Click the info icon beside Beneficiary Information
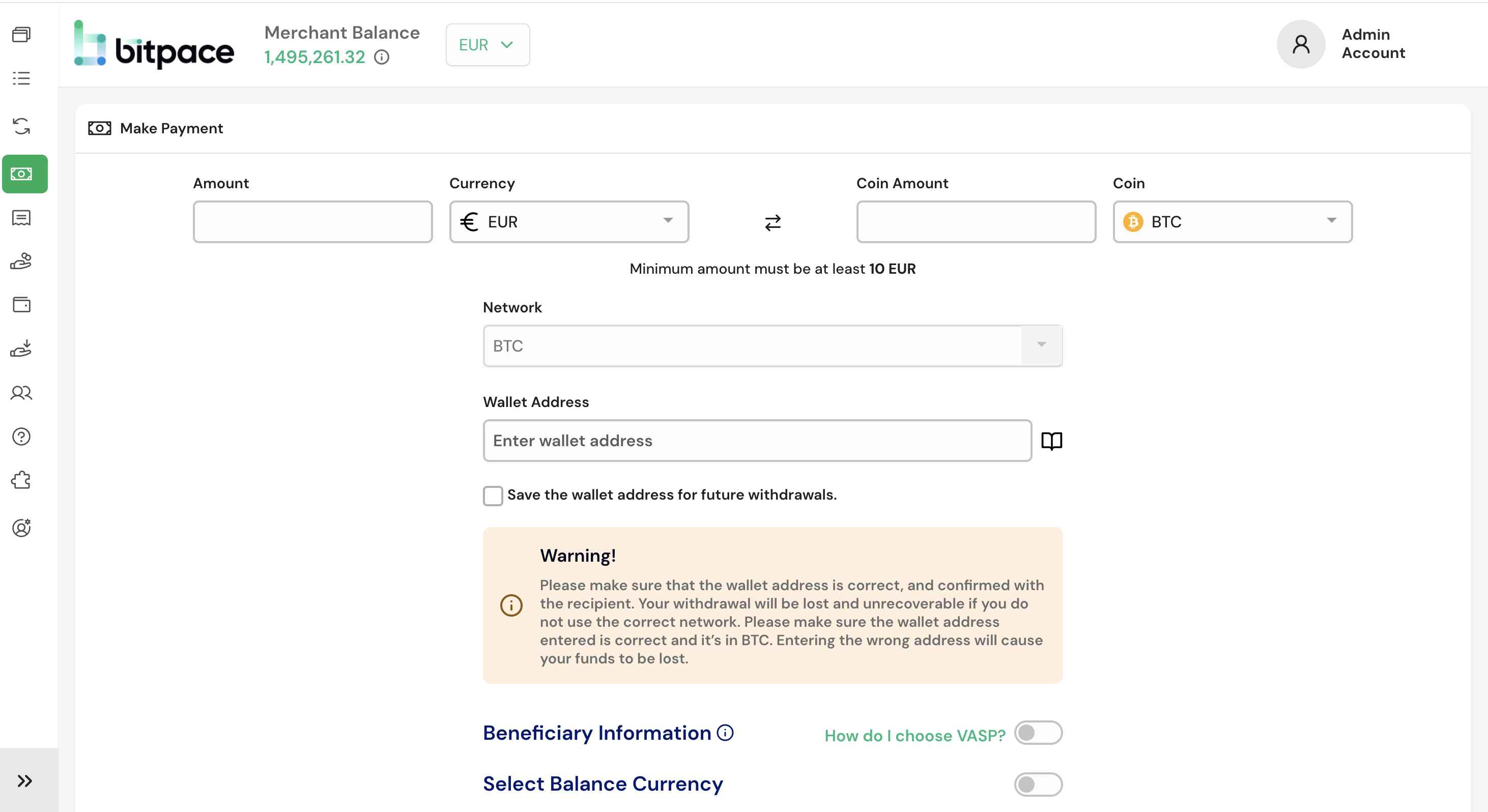The width and height of the screenshot is (1488, 812). 725,733
